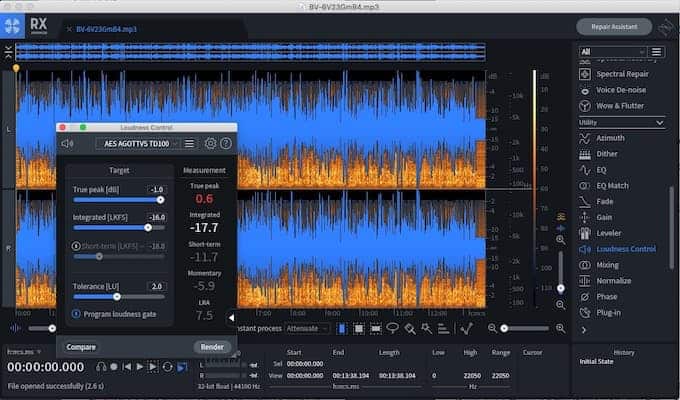Click the Render button
Screen dimensions: 680x400
coord(212,347)
